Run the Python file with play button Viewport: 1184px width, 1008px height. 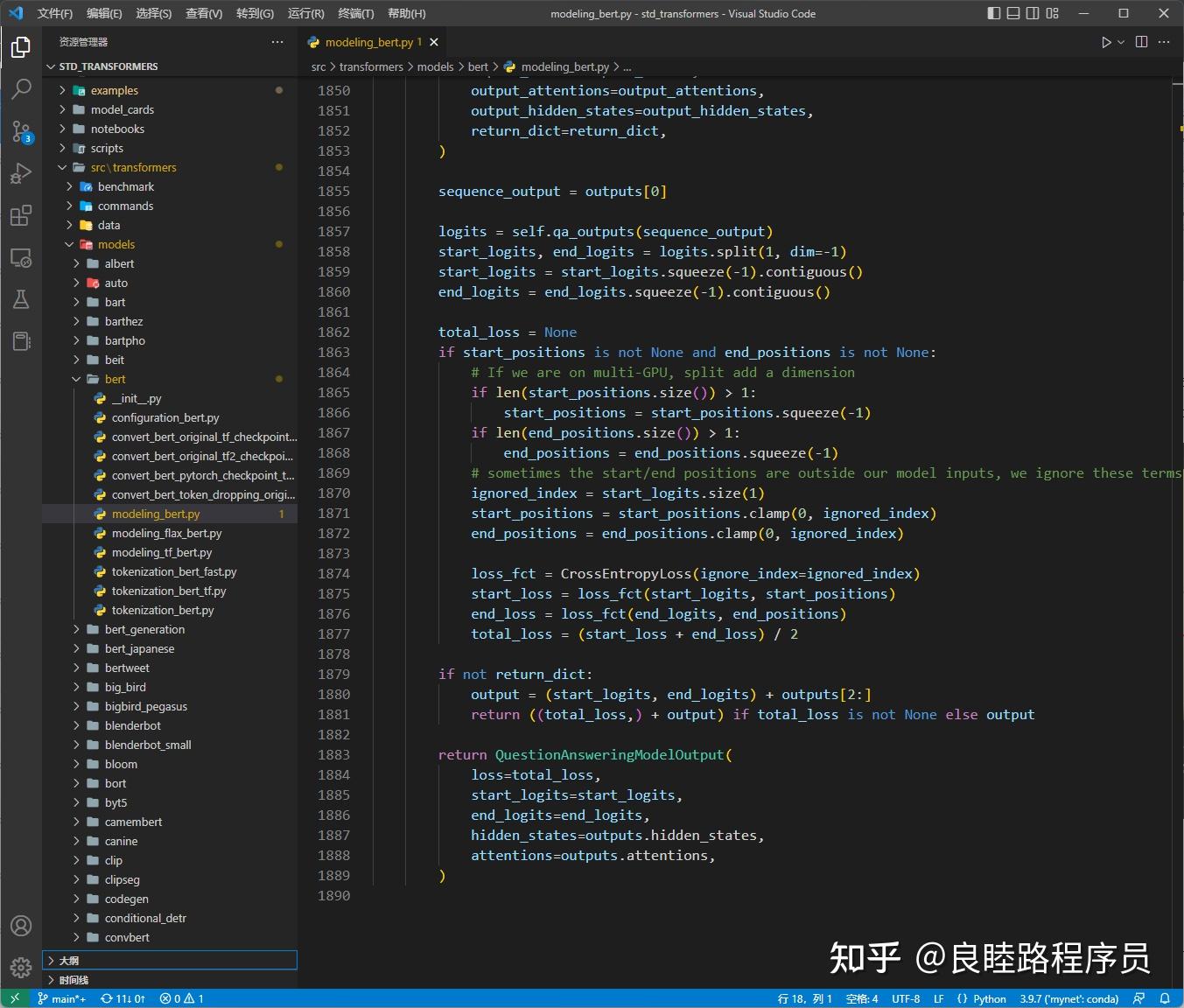[x=1106, y=42]
